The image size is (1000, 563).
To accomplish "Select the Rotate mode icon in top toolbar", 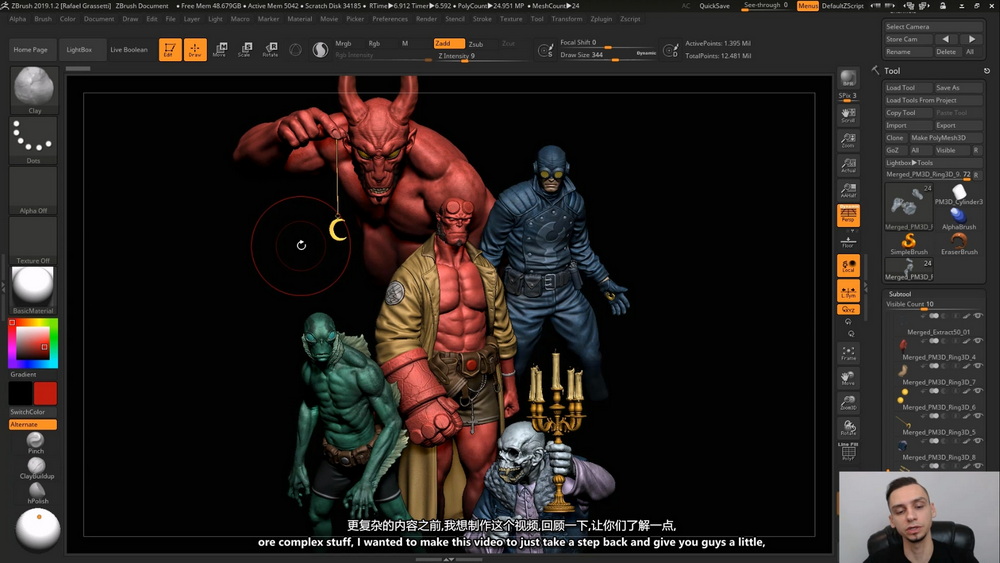I will pyautogui.click(x=270, y=49).
